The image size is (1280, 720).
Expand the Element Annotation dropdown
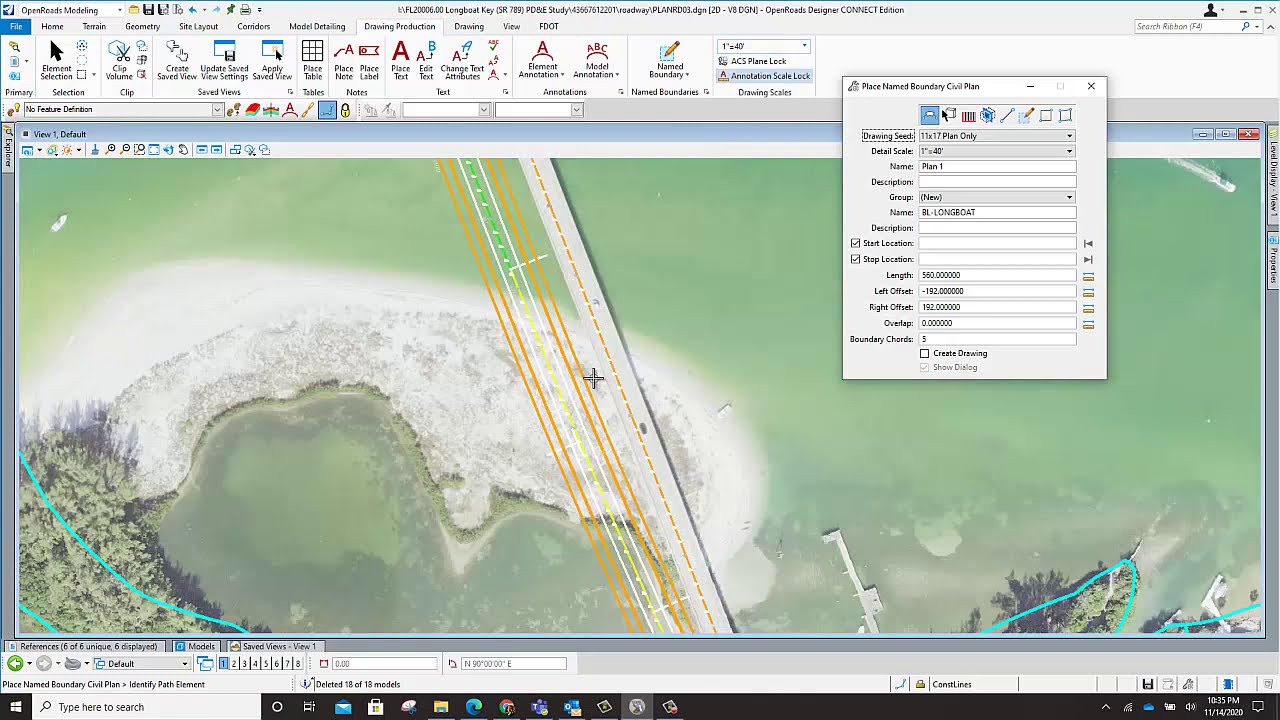coord(562,75)
